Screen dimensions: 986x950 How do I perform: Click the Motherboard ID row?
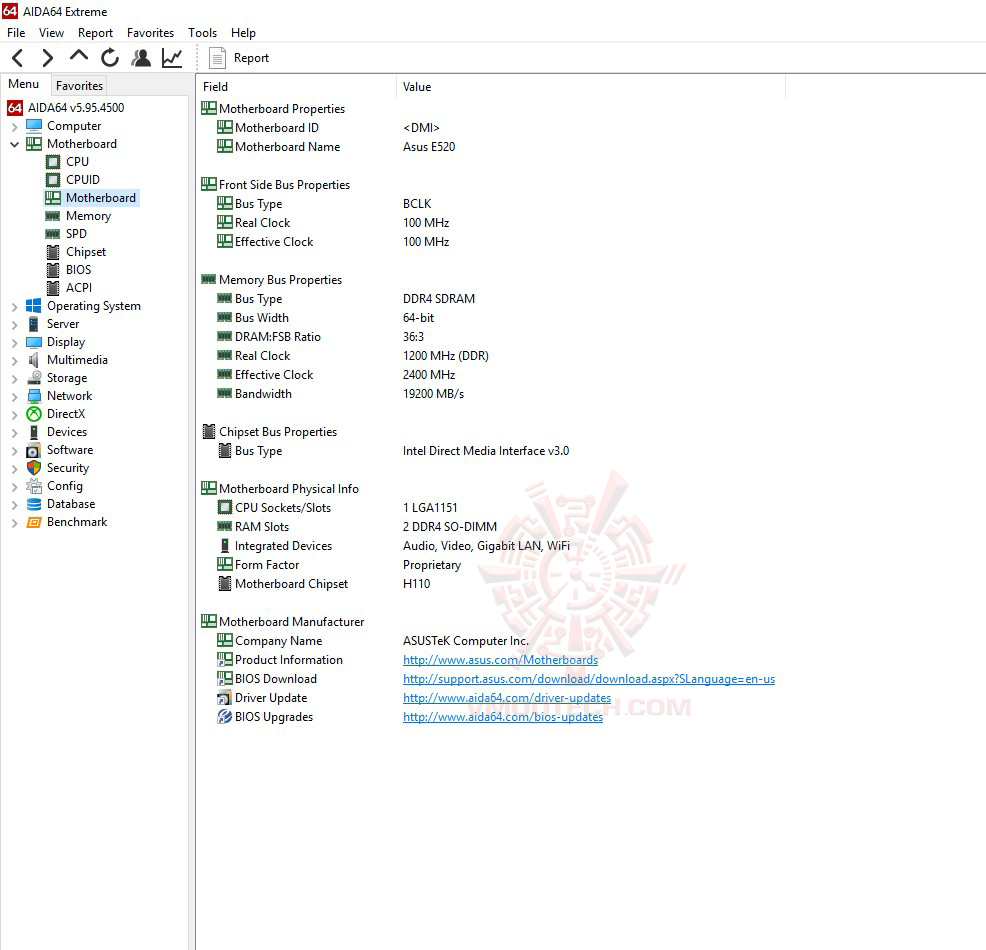click(x=492, y=128)
